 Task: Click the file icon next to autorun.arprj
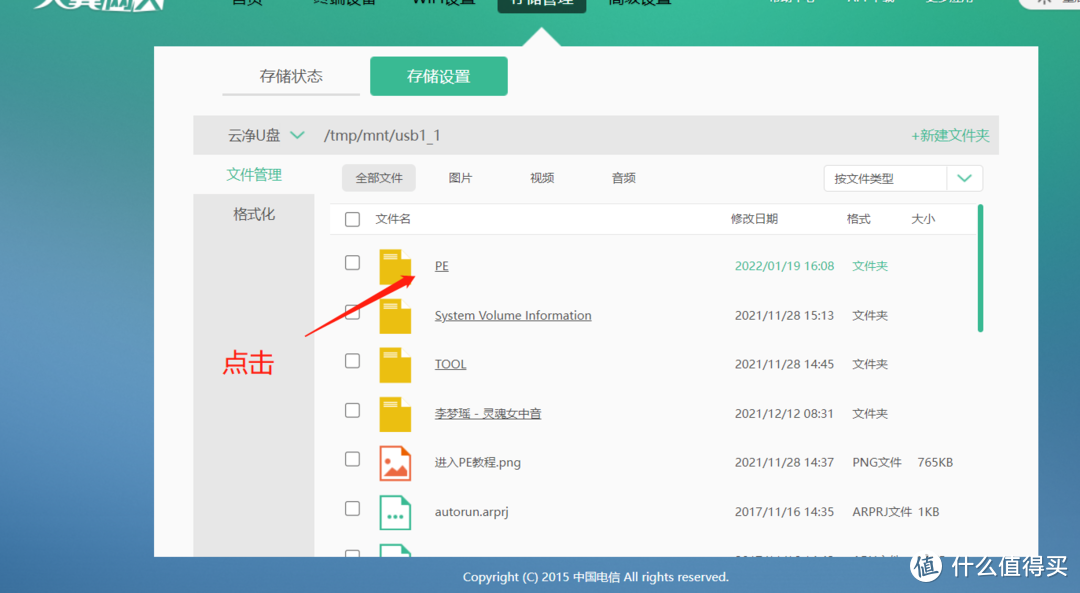tap(394, 511)
